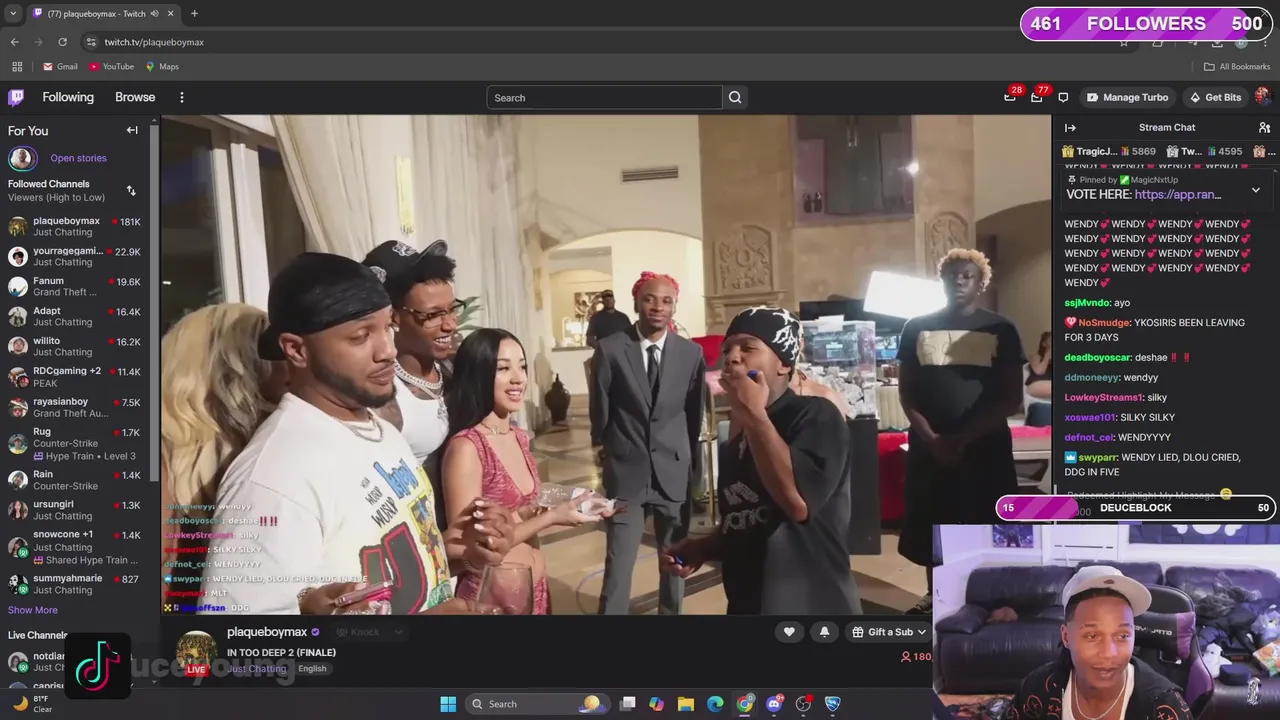Open the Maps bookmark

[x=162, y=67]
